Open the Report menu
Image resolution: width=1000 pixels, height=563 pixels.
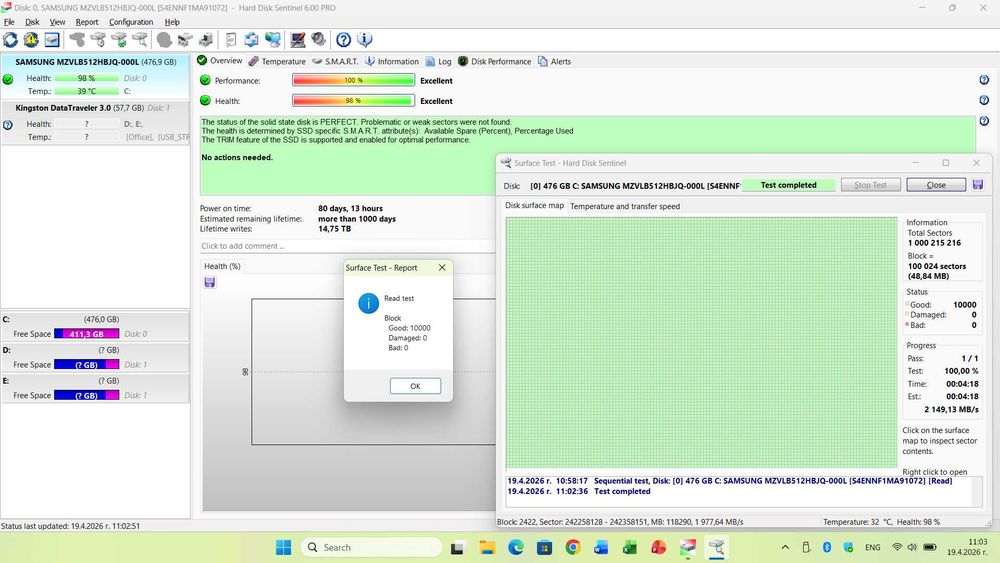click(87, 22)
